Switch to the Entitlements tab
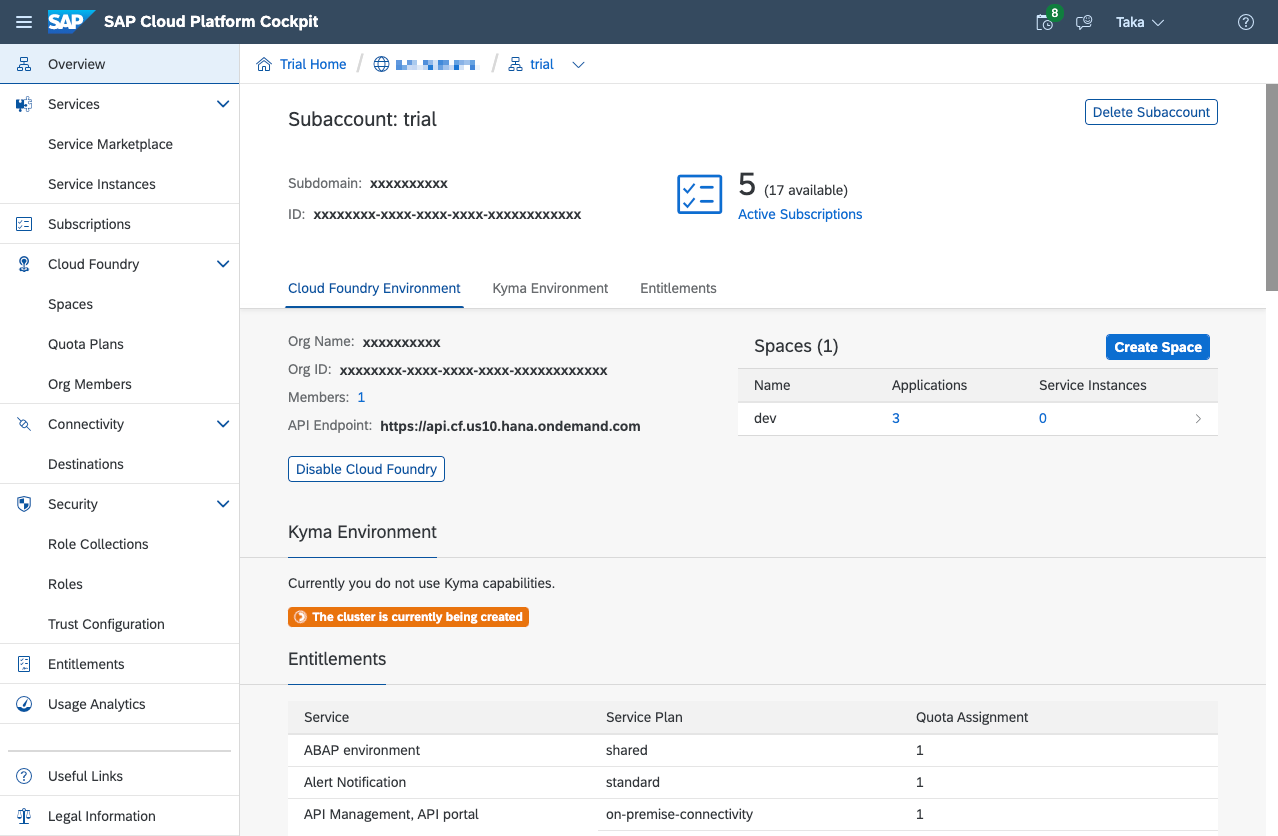The height and width of the screenshot is (836, 1278). [678, 288]
